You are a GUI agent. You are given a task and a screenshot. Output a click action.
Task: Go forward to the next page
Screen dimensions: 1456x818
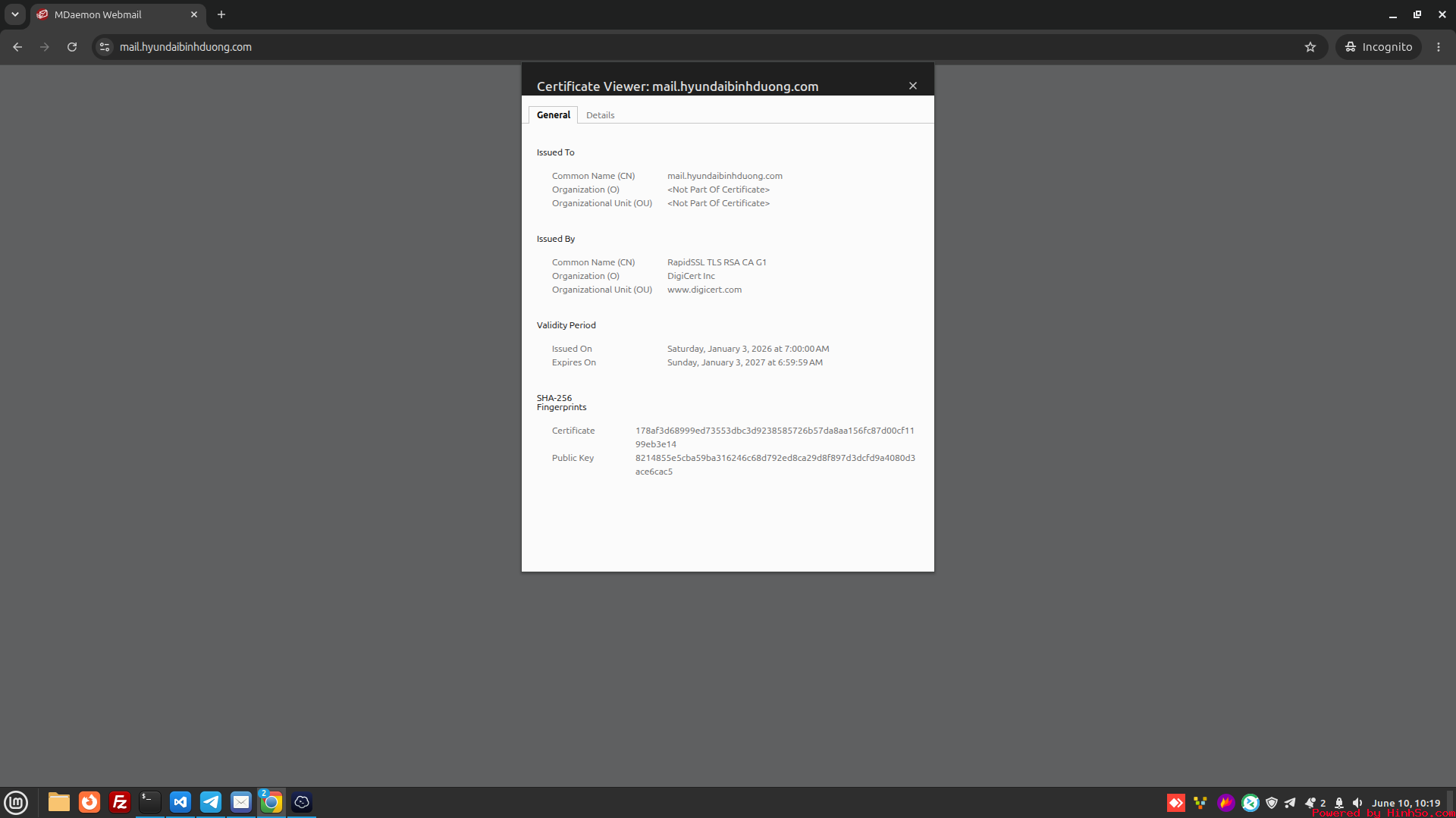45,47
